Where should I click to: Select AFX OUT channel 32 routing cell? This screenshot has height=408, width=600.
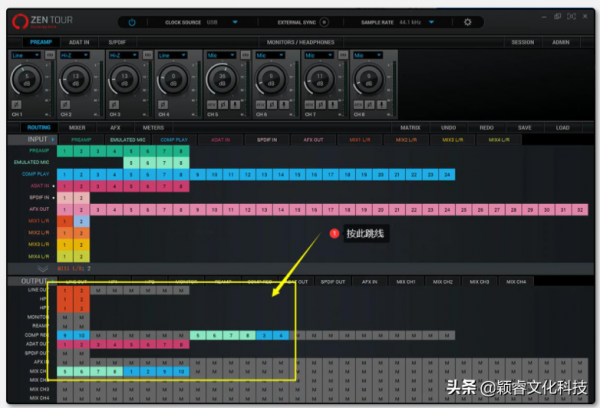pyautogui.click(x=580, y=210)
